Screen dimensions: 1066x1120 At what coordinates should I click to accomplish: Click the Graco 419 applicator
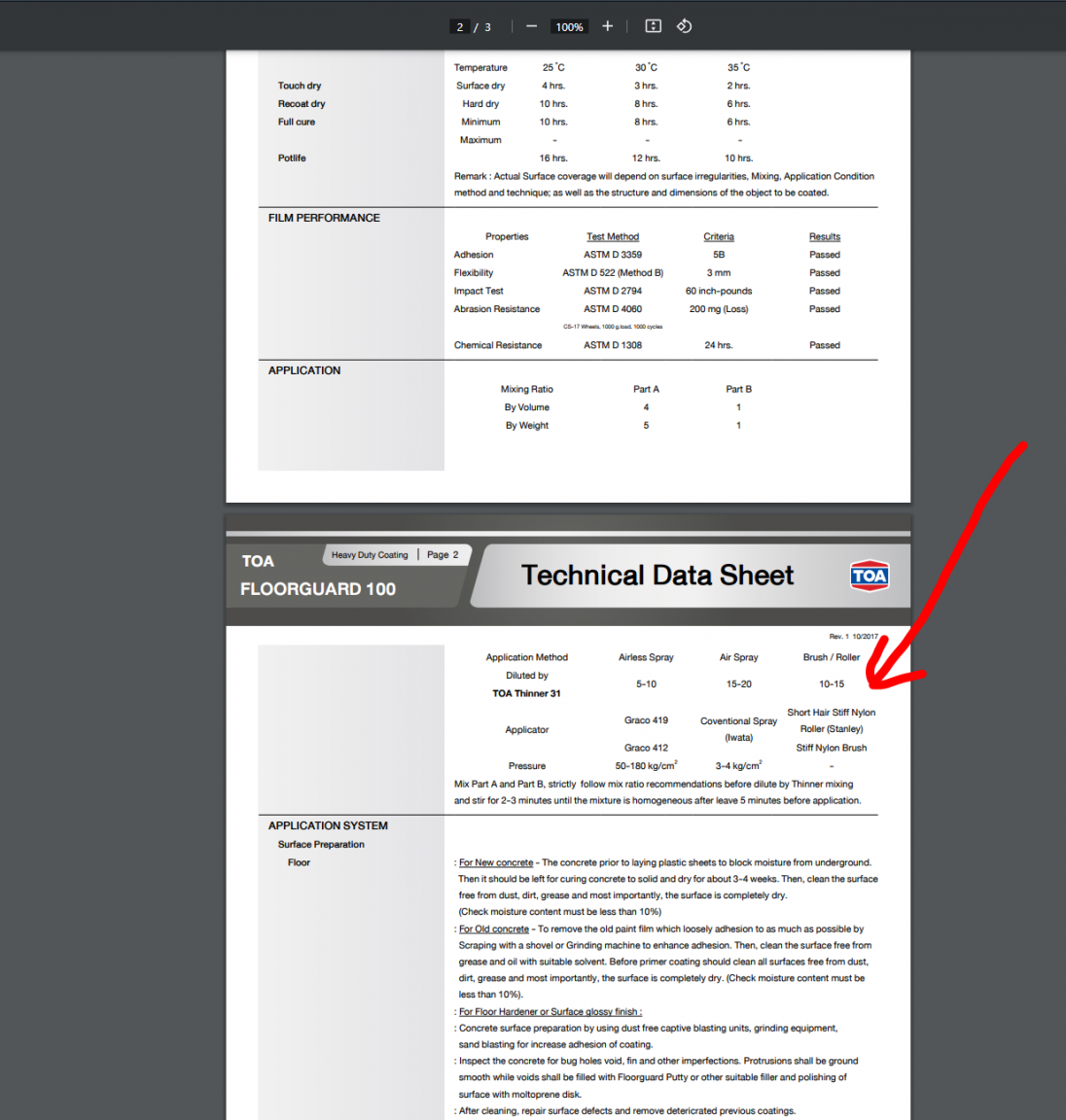[x=646, y=720]
